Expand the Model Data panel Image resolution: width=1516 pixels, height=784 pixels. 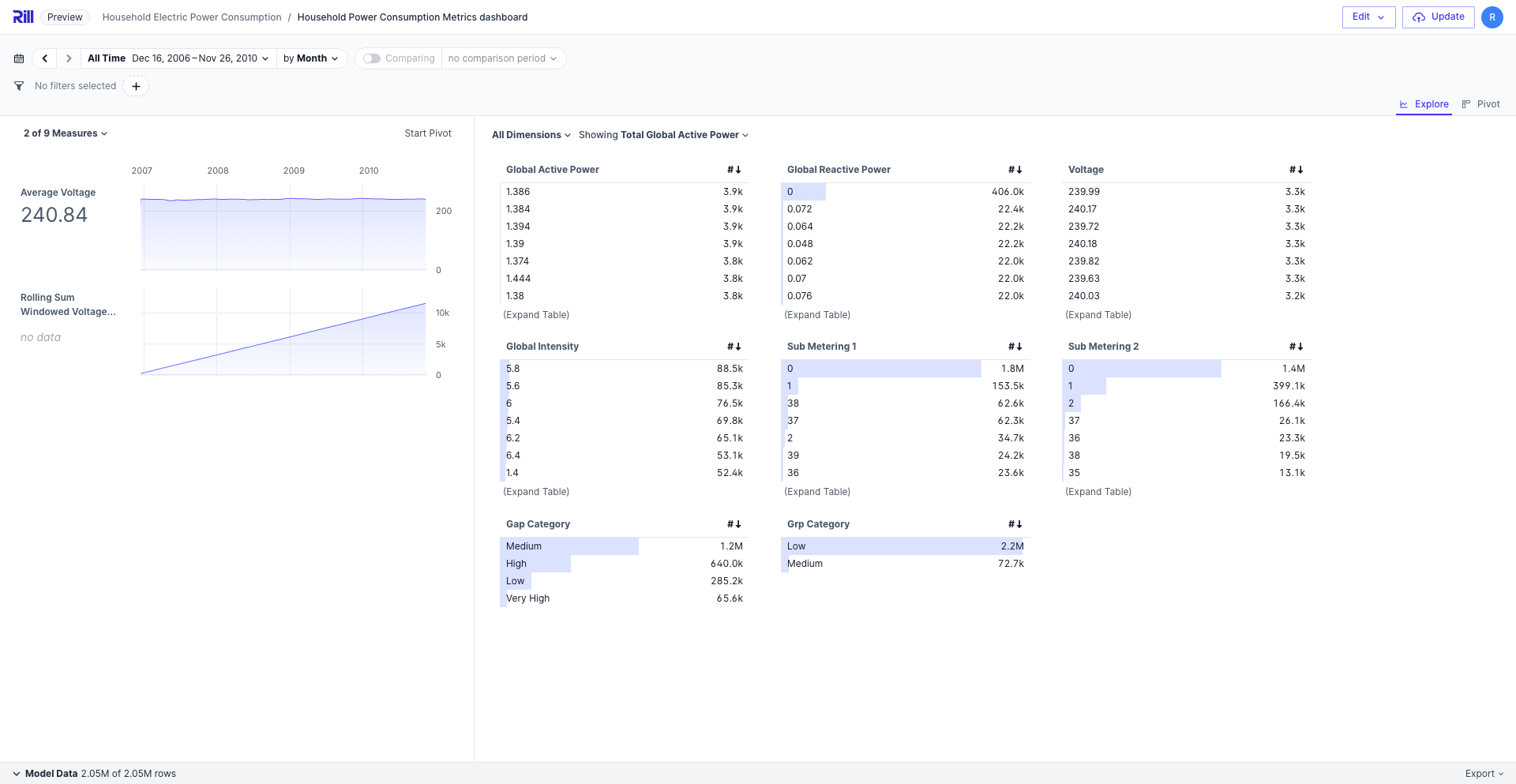point(17,774)
